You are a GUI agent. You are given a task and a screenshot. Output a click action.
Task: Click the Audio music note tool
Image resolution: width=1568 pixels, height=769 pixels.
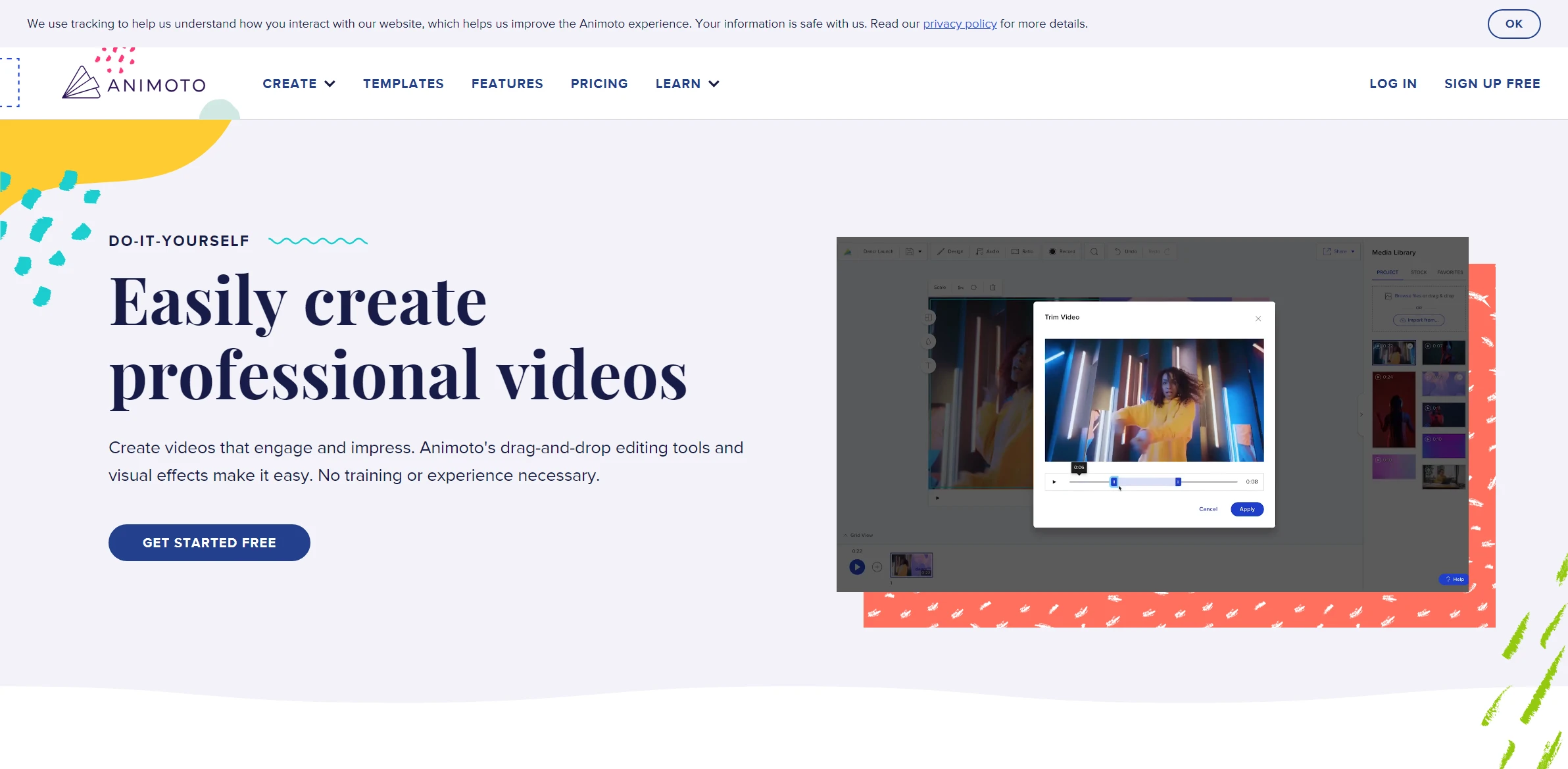click(987, 251)
